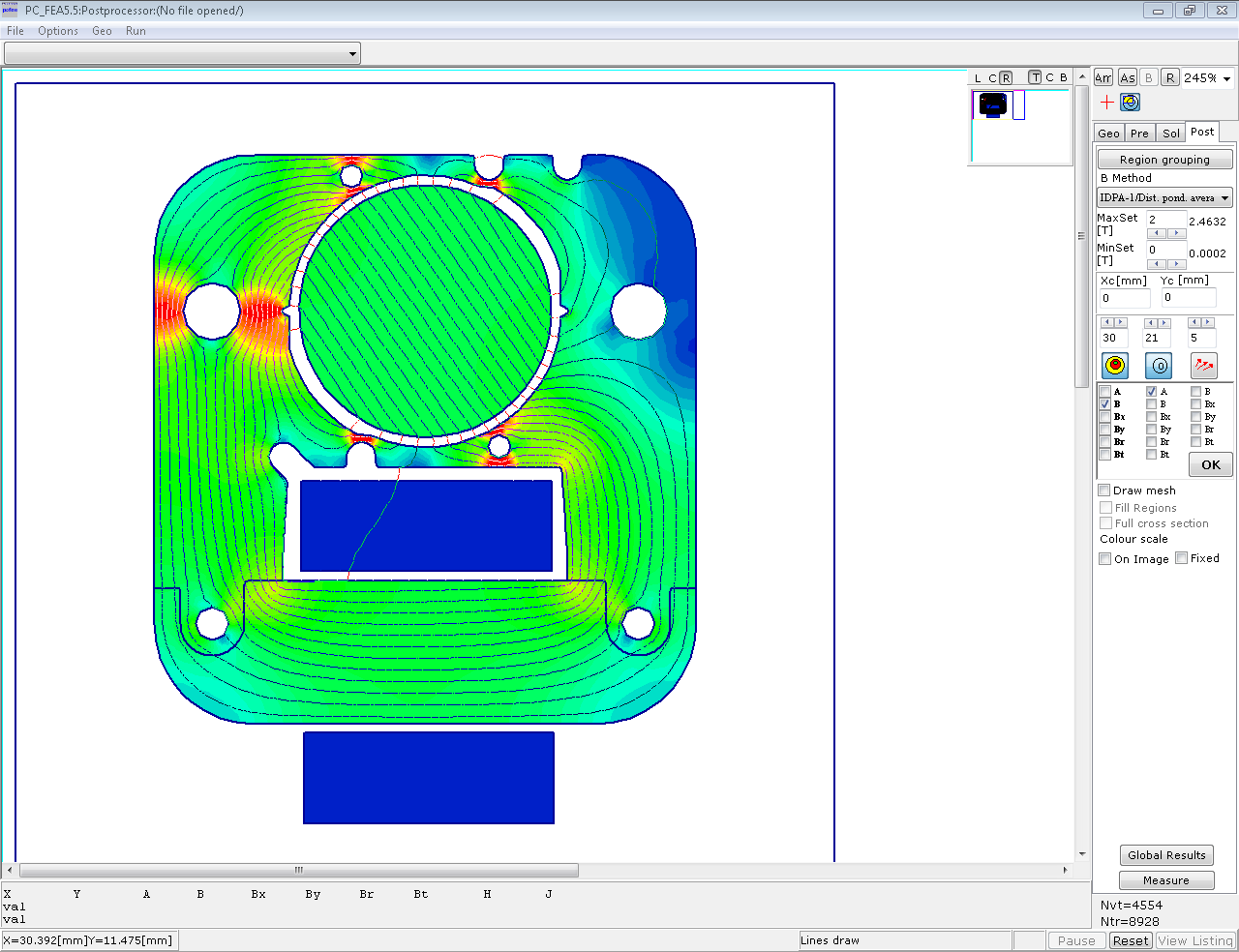1239x952 pixels.
Task: Click the X/Y mm coordinate readout
Action: tap(89, 940)
